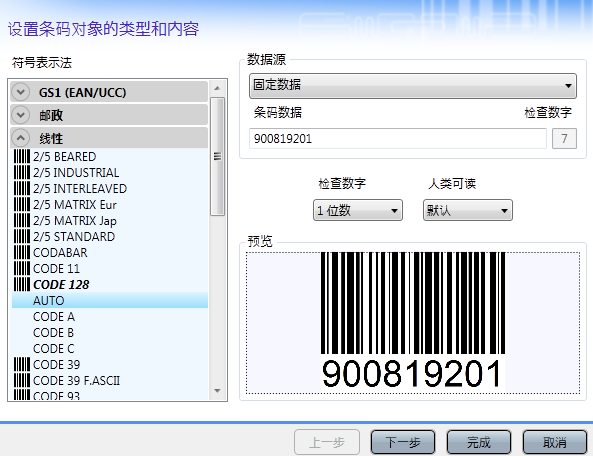Choose the CODE 39 F.ASCII barcode icon
The width and height of the screenshot is (593, 456).
coord(22,380)
